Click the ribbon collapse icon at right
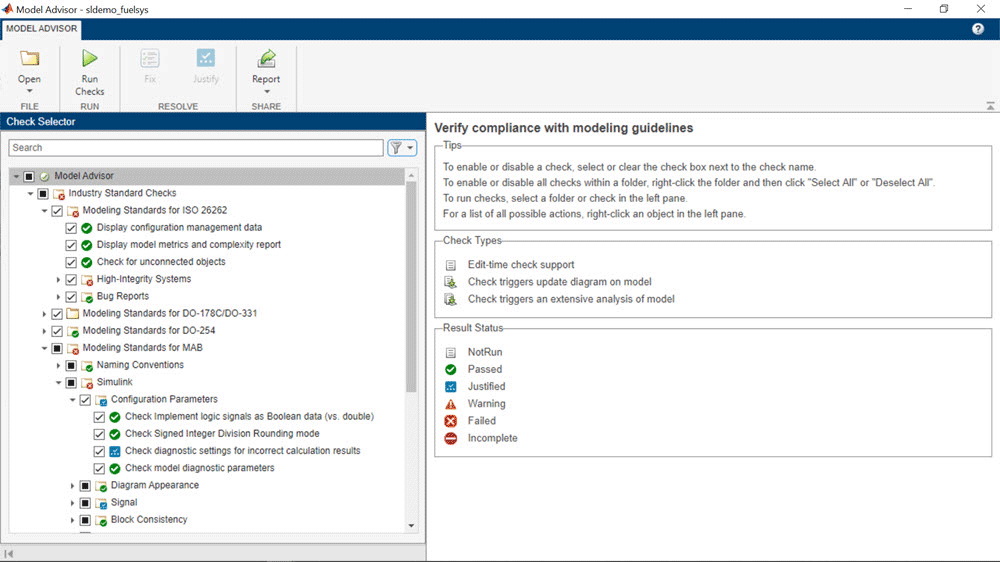This screenshot has width=1000, height=562. 990,105
